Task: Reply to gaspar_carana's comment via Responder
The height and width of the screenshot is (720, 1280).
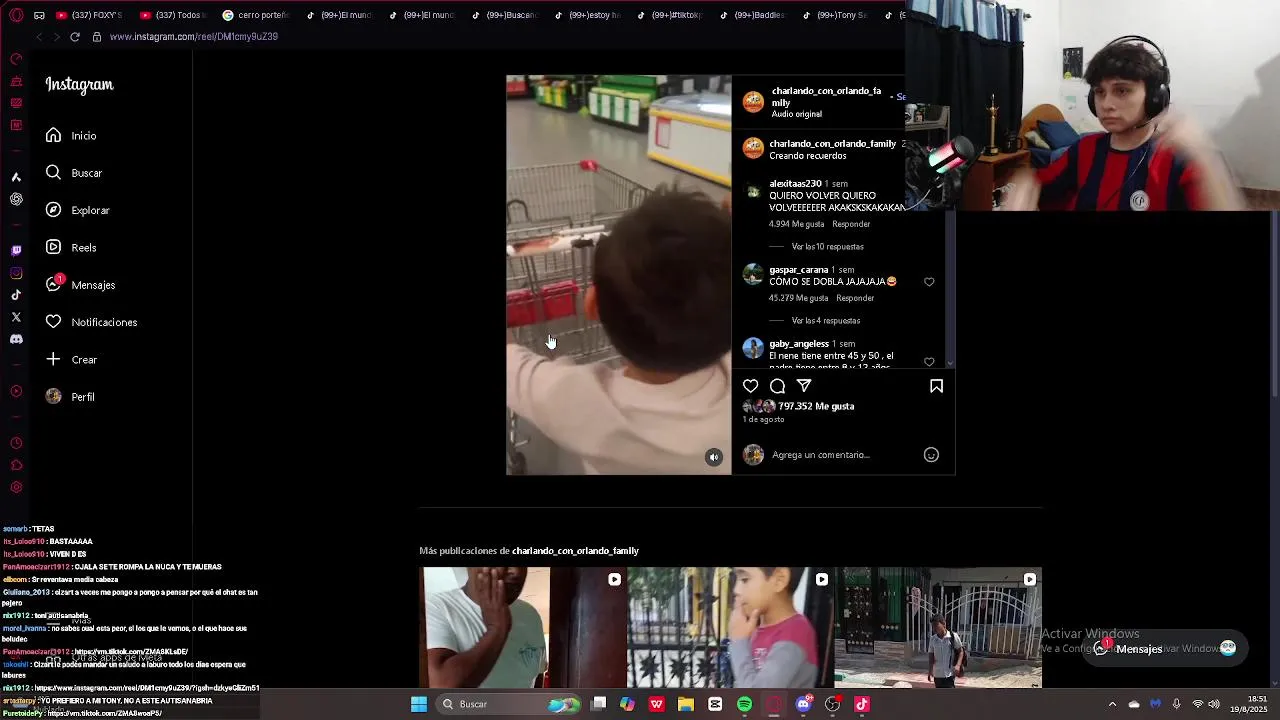Action: pyautogui.click(x=855, y=298)
